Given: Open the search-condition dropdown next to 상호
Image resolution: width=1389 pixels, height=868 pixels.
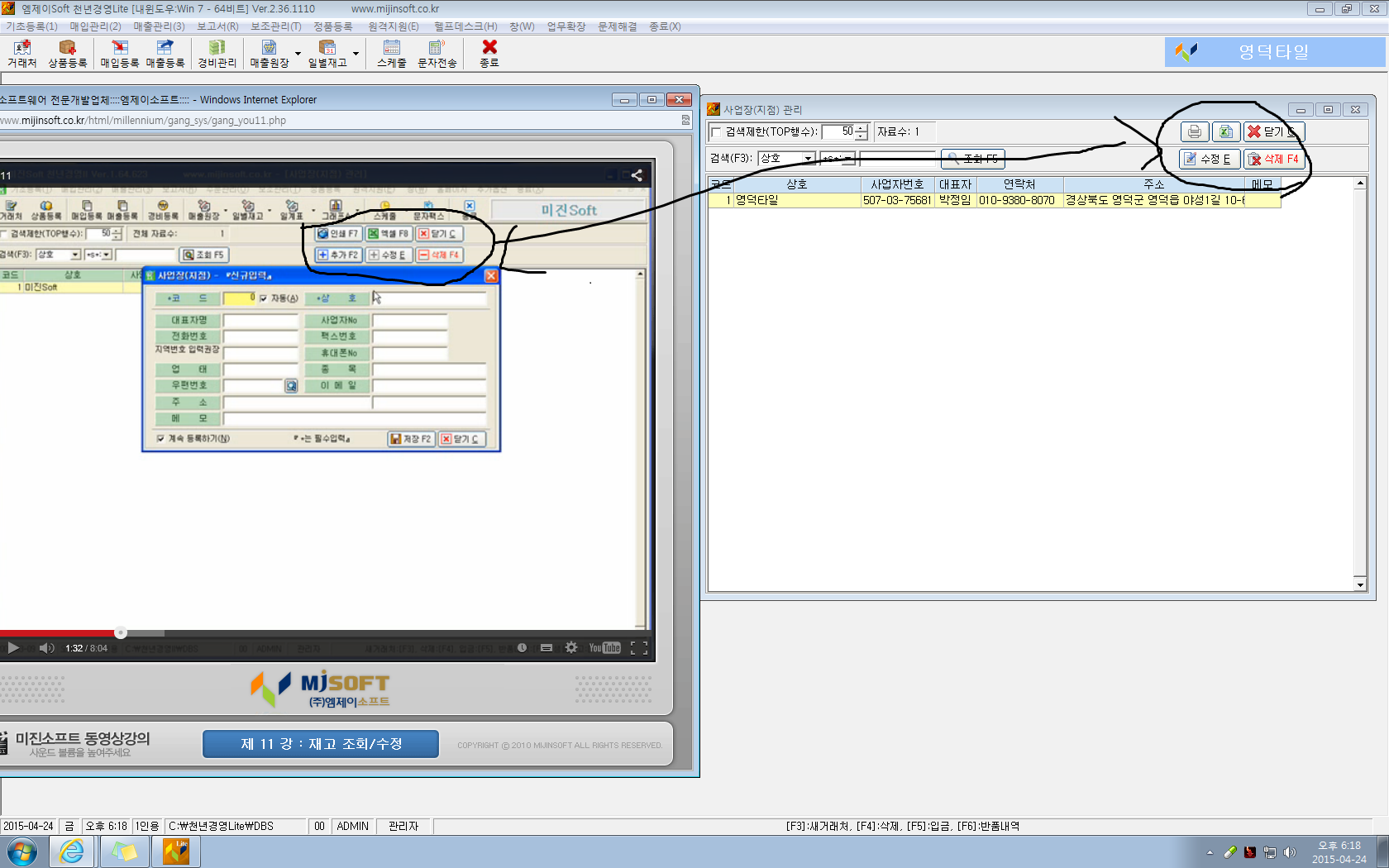Looking at the screenshot, I should tap(848, 158).
